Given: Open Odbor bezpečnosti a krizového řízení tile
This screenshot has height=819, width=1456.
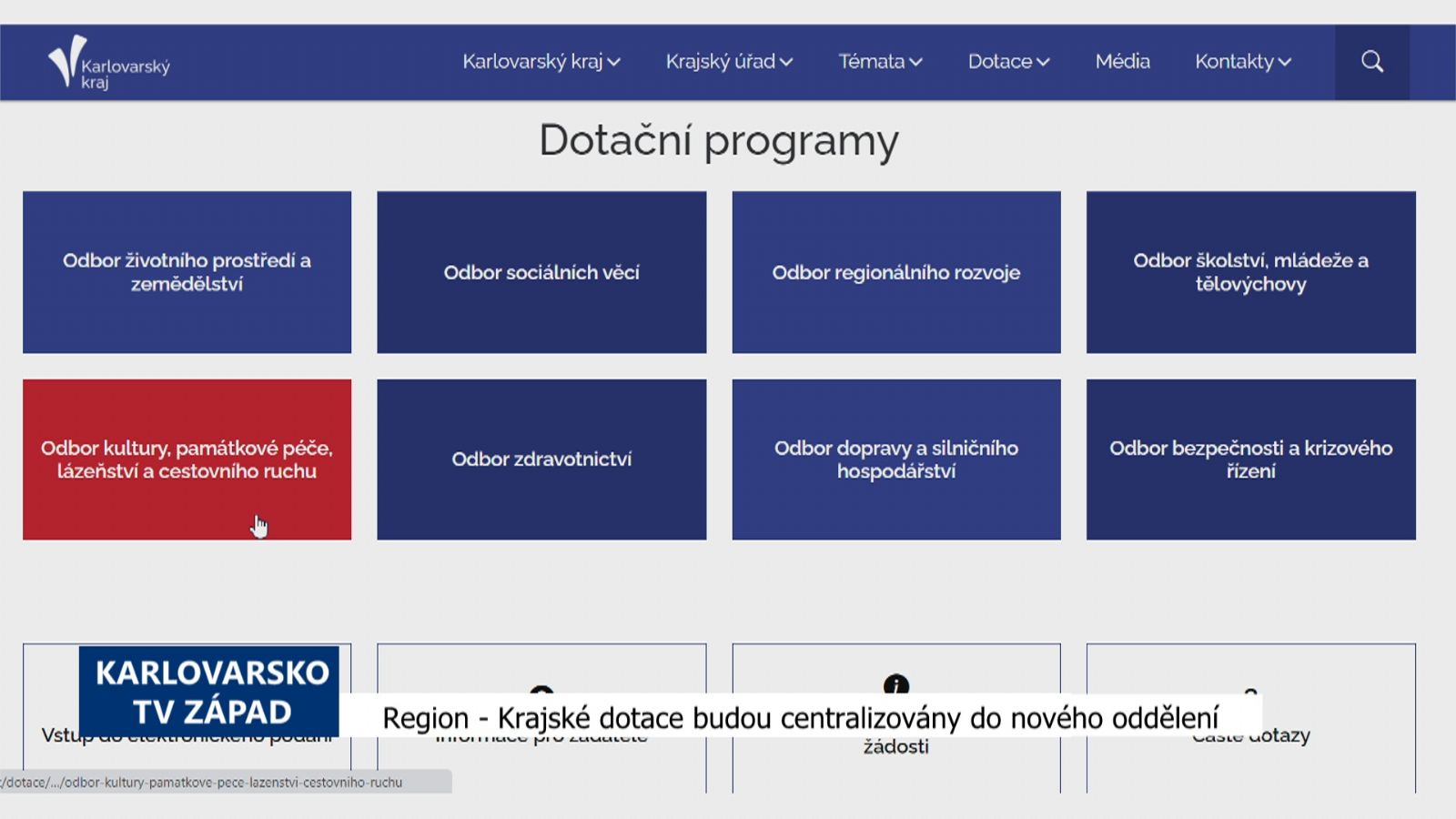Looking at the screenshot, I should 1251,460.
